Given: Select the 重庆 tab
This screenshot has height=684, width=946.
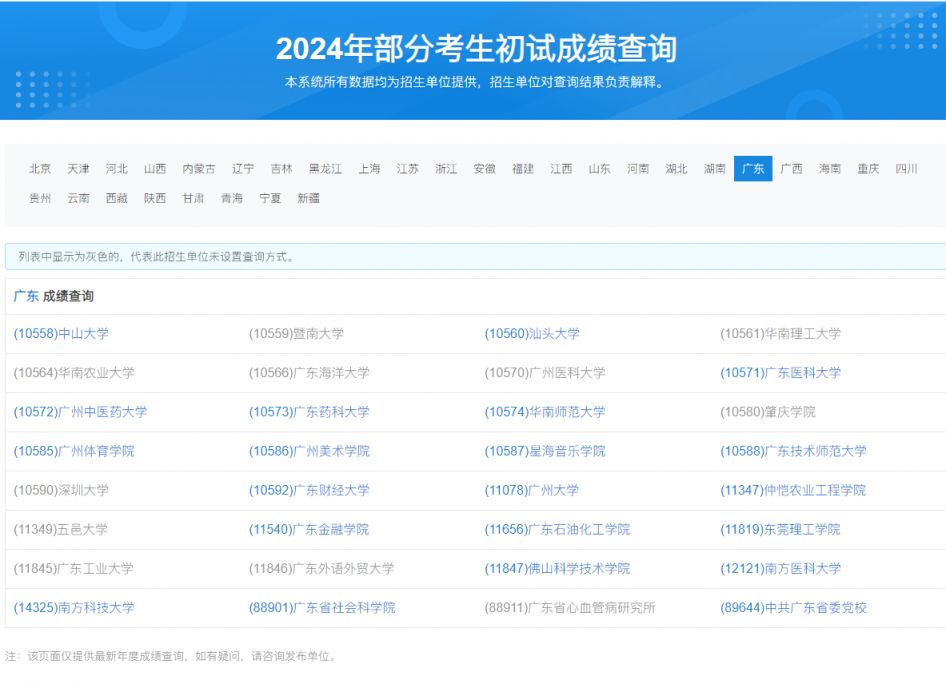Looking at the screenshot, I should click(x=868, y=169).
